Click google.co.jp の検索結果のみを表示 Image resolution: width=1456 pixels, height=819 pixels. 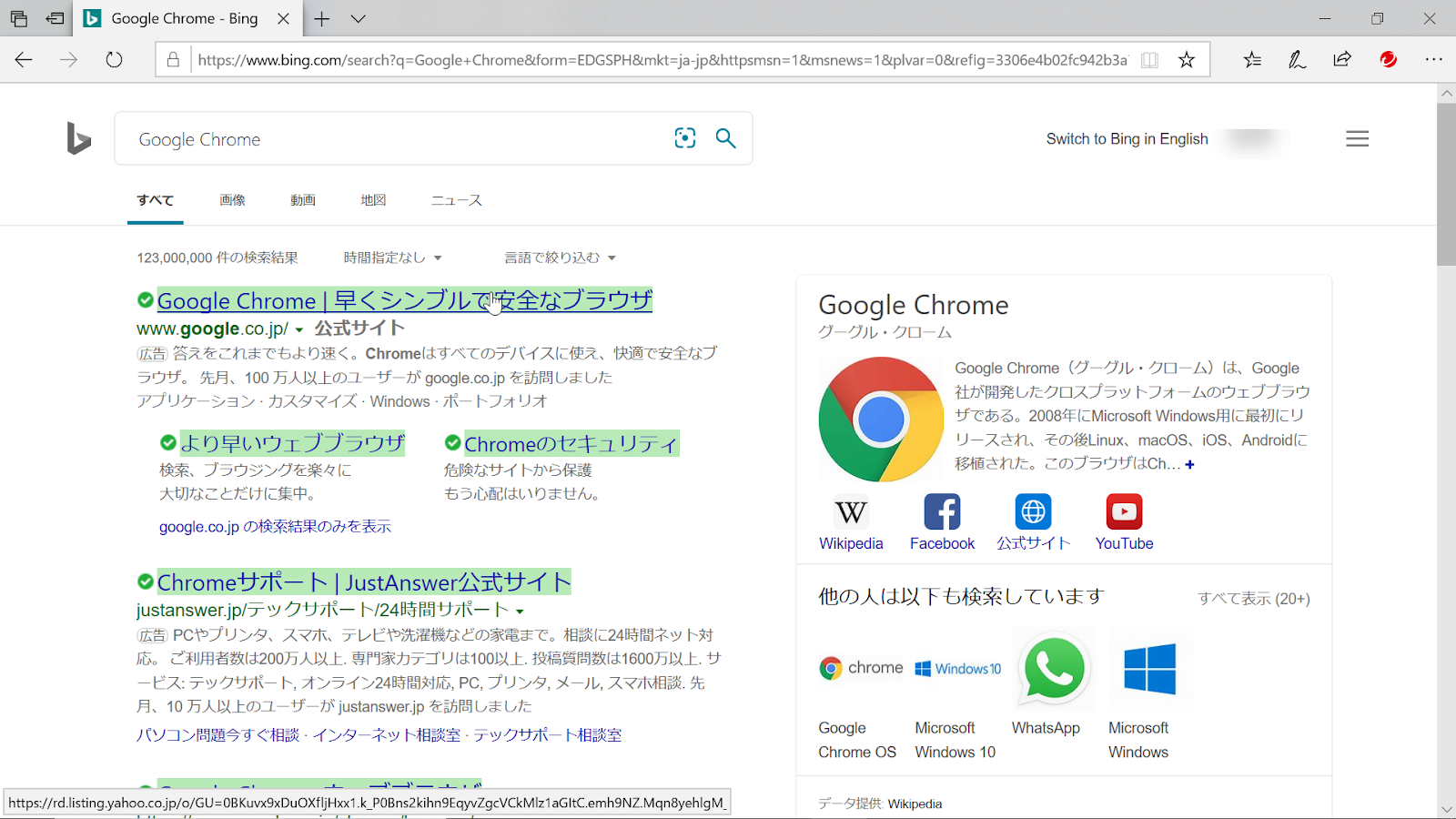click(275, 526)
